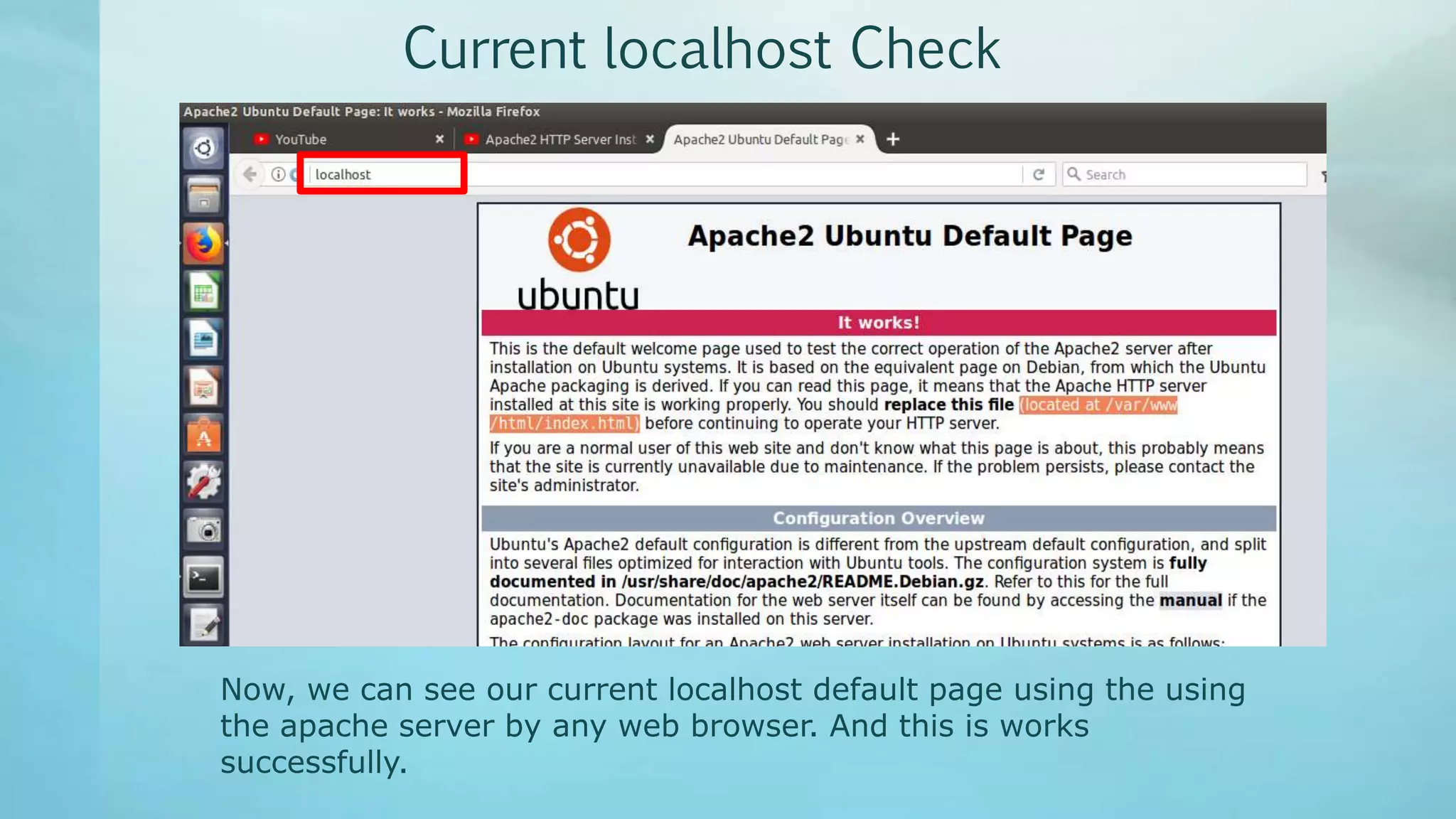The height and width of the screenshot is (819, 1456).
Task: Open a new tab with the plus button
Action: [x=893, y=139]
